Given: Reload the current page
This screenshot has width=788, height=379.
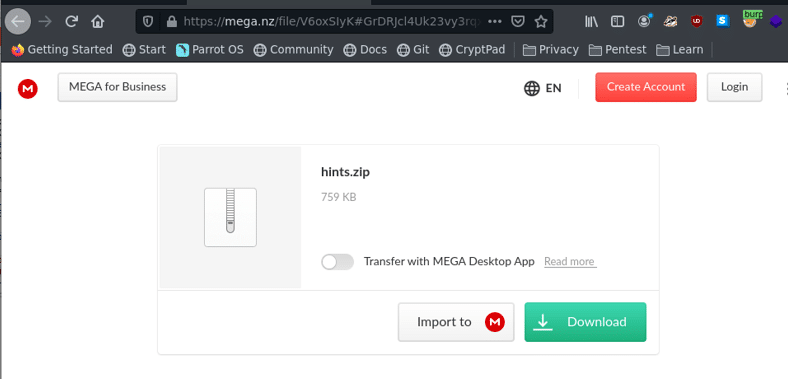Looking at the screenshot, I should coord(71,21).
